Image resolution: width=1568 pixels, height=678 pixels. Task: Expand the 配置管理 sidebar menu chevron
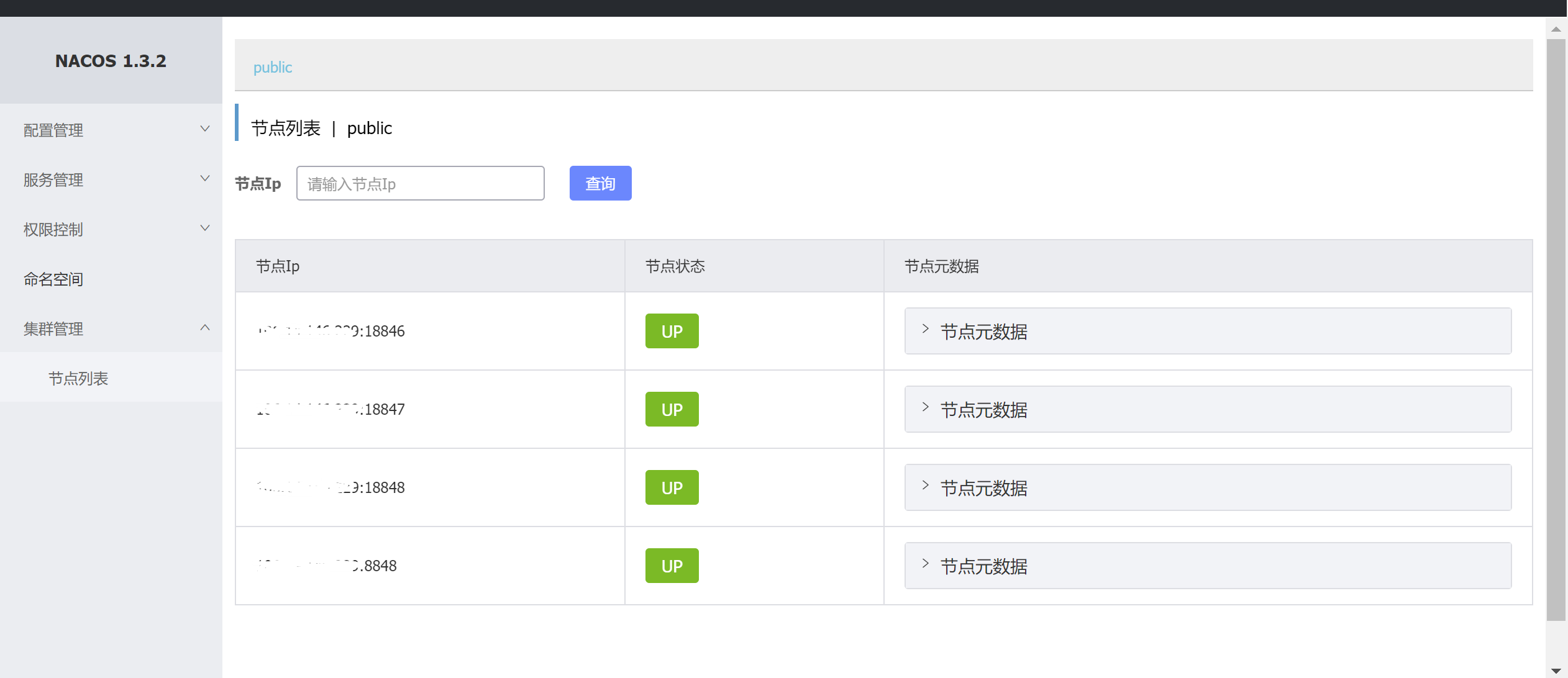coord(204,129)
